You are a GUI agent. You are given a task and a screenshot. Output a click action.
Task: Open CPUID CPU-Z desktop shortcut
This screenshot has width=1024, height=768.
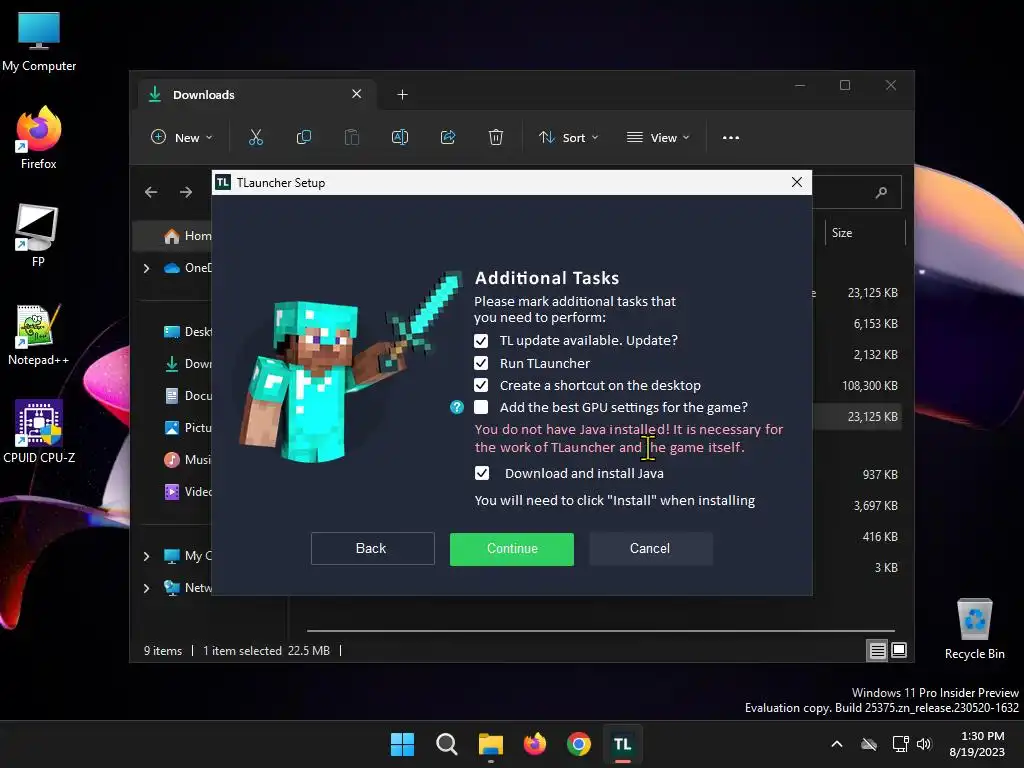(x=39, y=432)
